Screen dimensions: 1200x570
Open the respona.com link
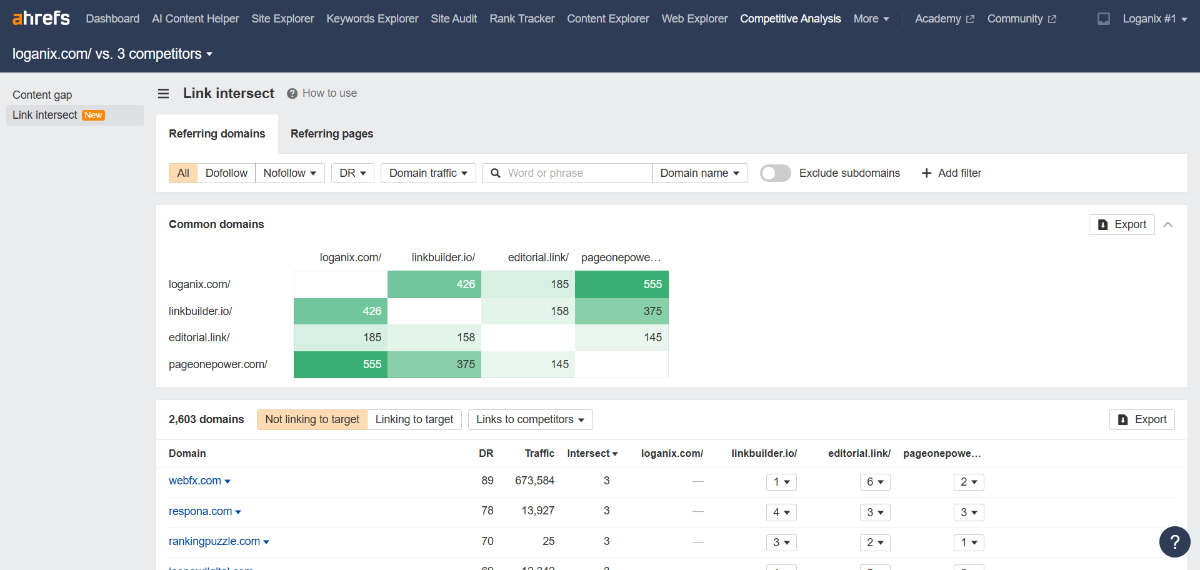[200, 511]
